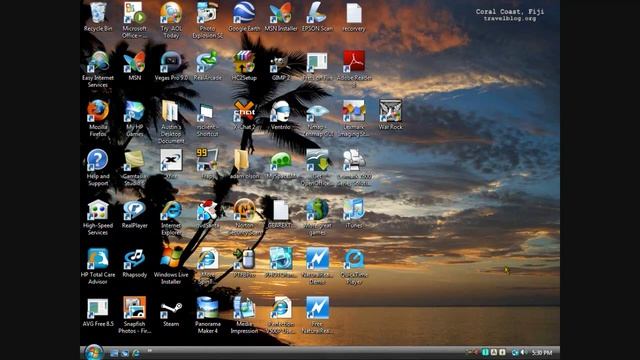Launch Snapfish Photos shortcut
Image resolution: width=640 pixels, height=360 pixels.
(134, 316)
